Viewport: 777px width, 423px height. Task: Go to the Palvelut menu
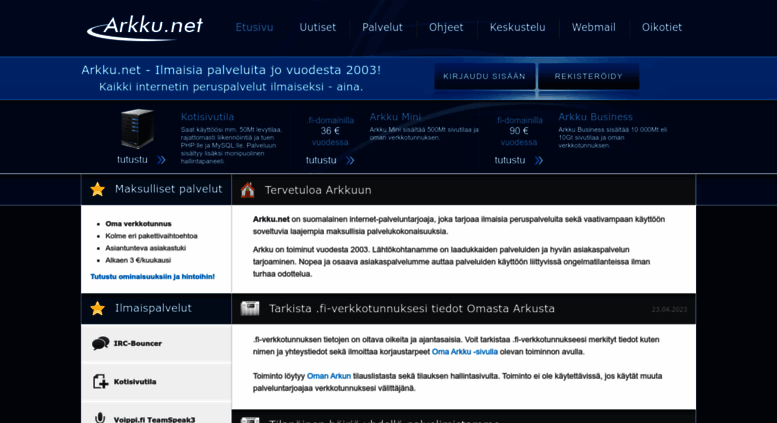pos(382,27)
